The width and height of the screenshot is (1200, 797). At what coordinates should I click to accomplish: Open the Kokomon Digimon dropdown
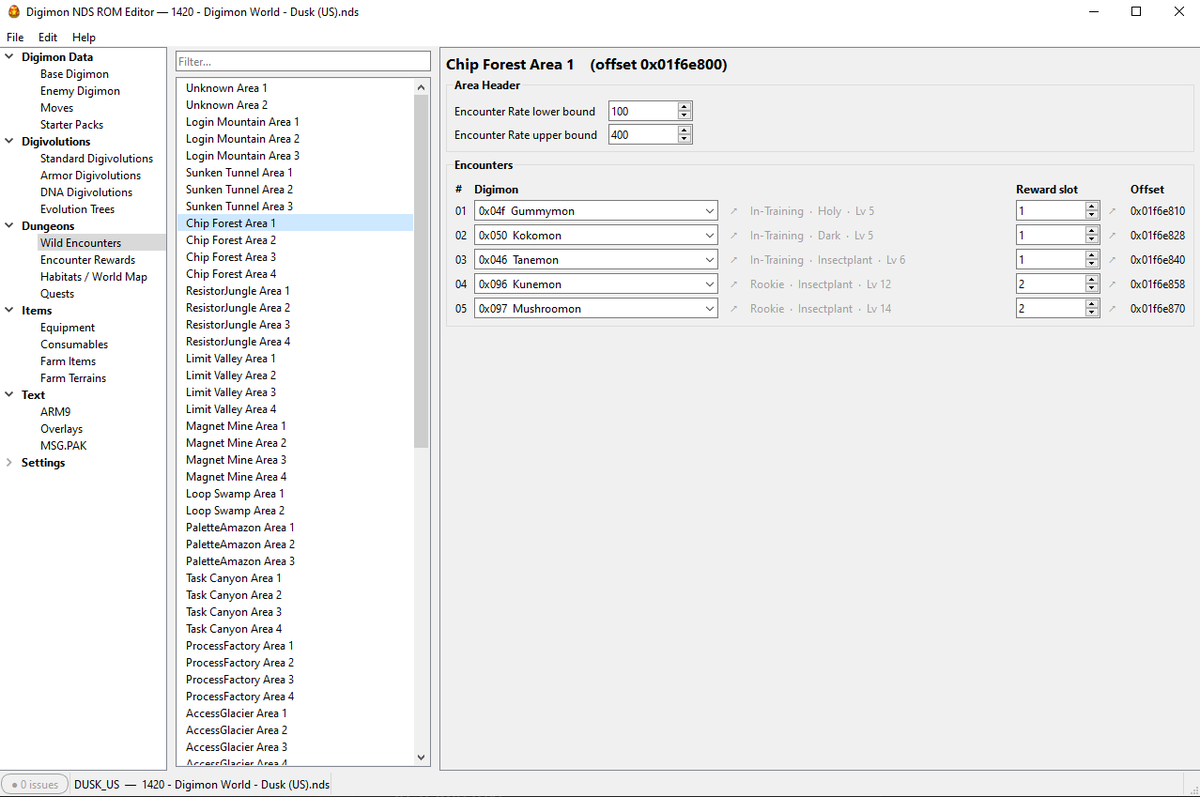596,236
